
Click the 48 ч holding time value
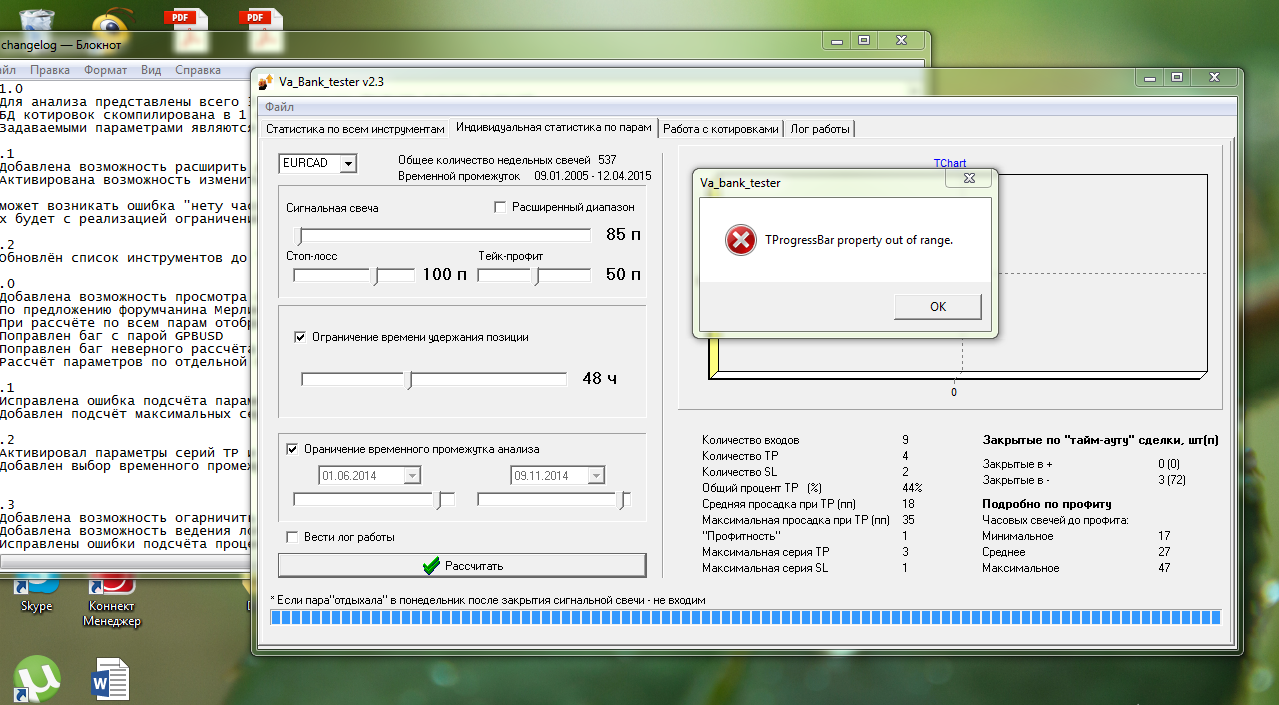tap(599, 379)
